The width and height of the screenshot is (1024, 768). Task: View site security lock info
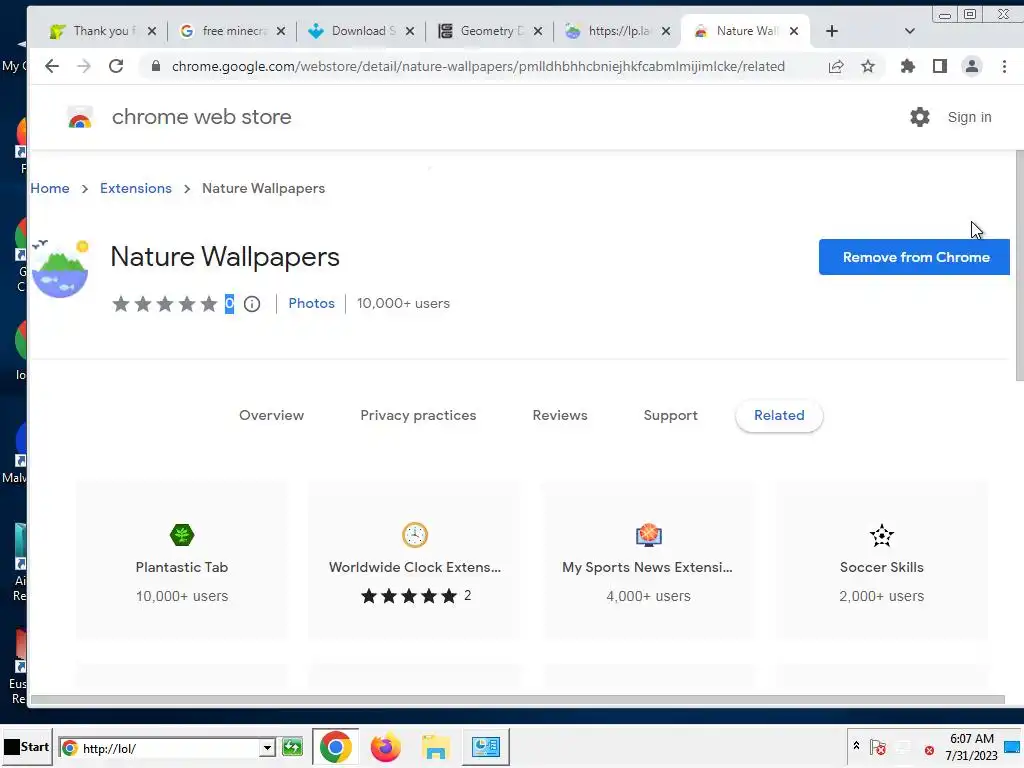coord(155,66)
